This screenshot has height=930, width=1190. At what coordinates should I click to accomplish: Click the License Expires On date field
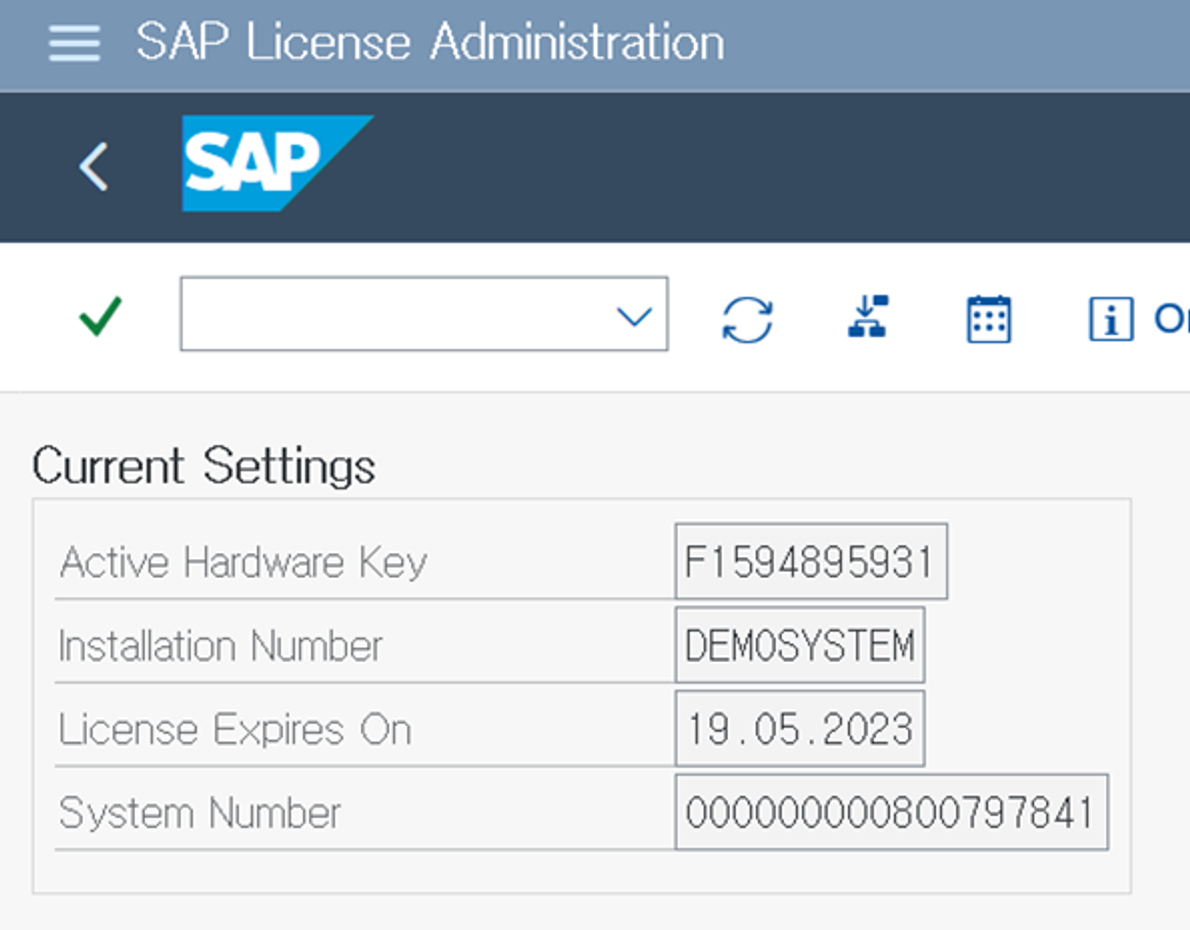(799, 729)
